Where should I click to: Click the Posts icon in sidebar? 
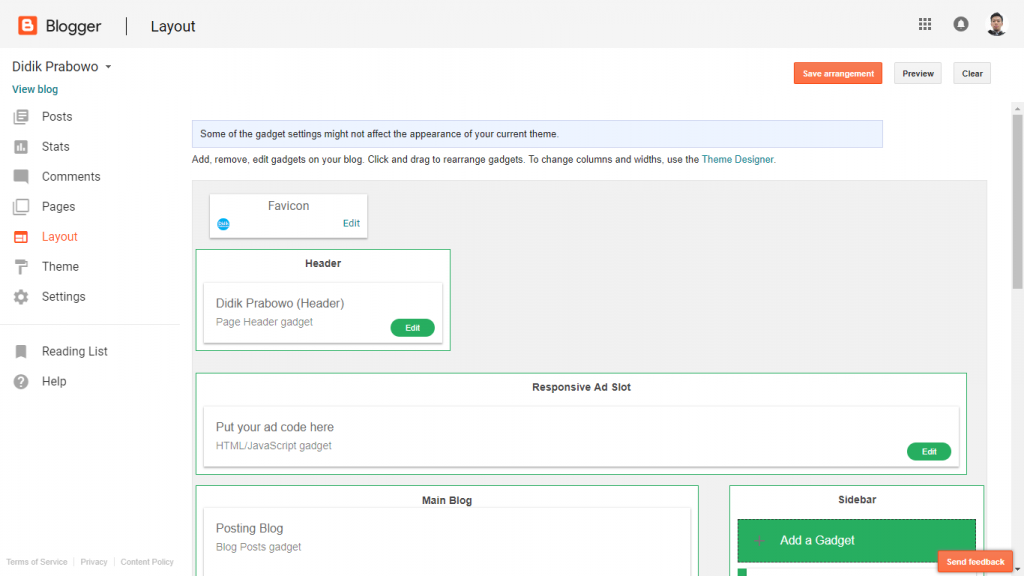click(x=21, y=117)
